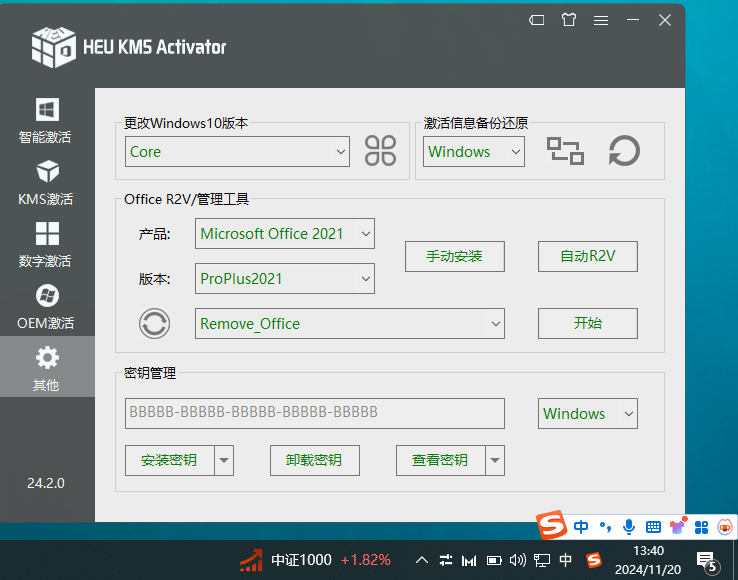Click the Sogou S icon in system tray

[594, 560]
